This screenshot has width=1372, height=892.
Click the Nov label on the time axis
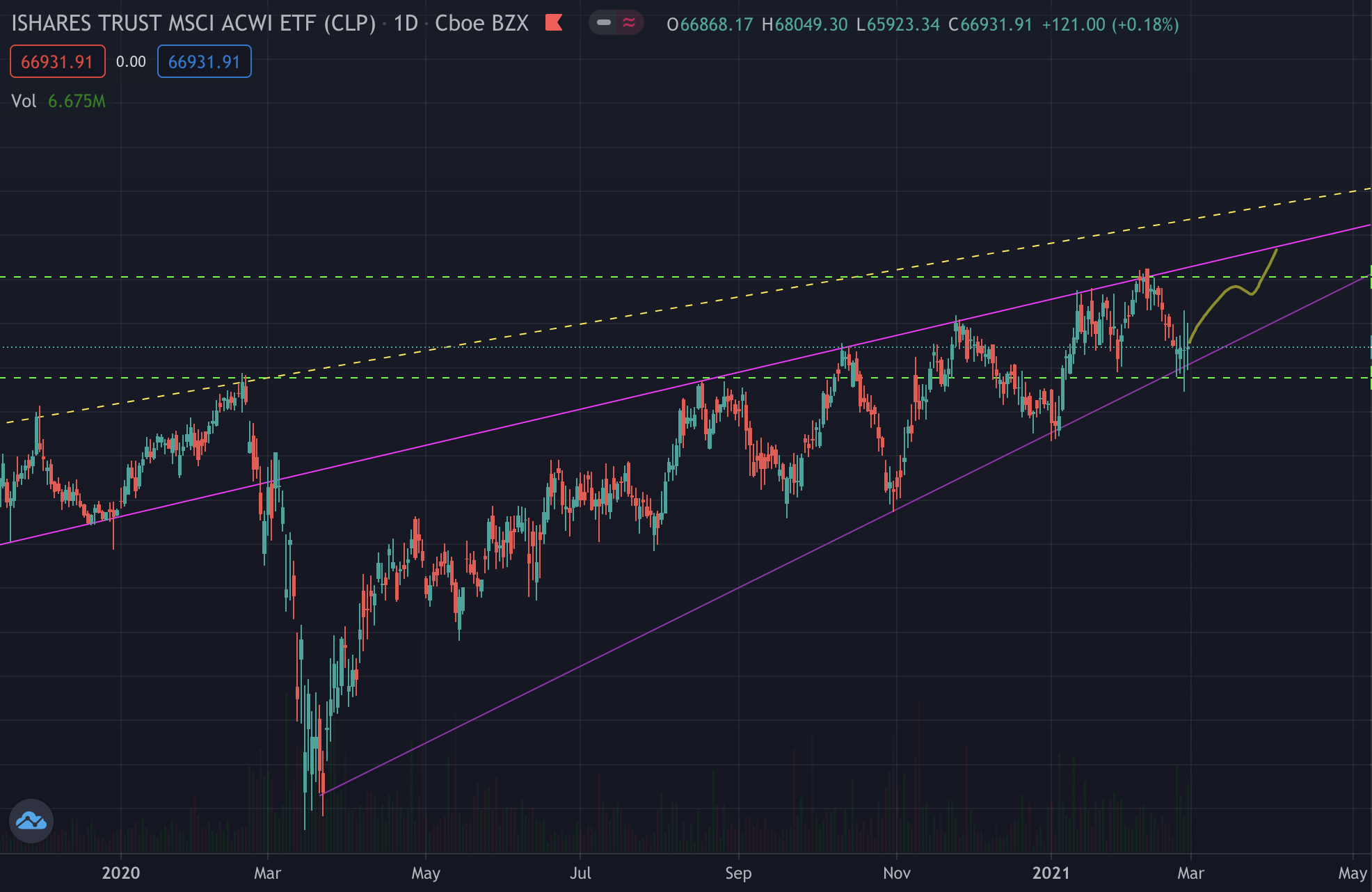click(897, 873)
